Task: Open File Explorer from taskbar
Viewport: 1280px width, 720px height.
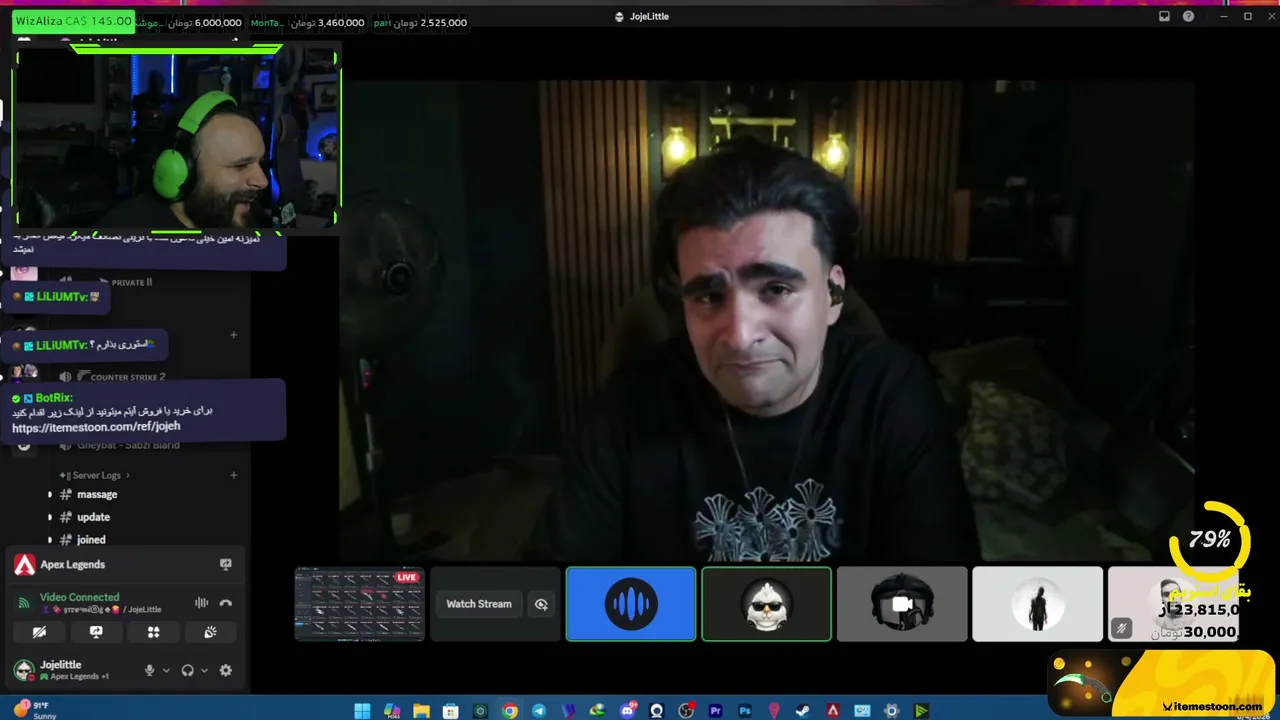Action: point(421,711)
